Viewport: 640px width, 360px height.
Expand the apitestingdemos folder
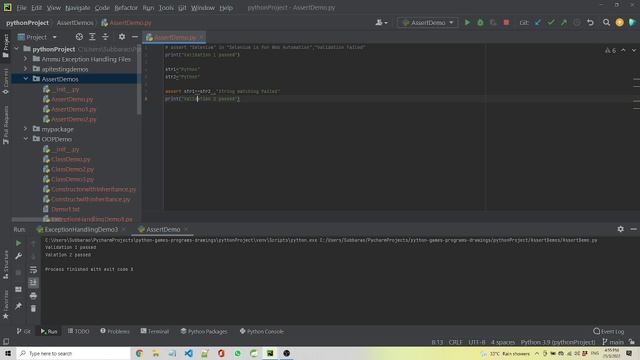pyautogui.click(x=26, y=69)
